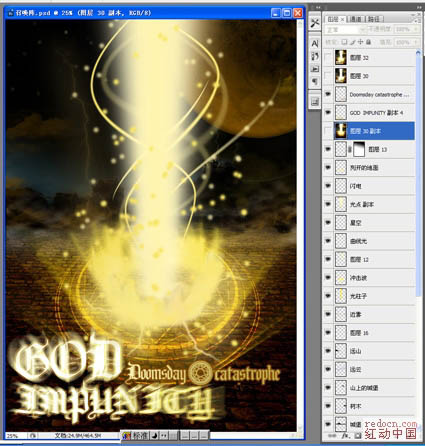This screenshot has height=446, width=425.
Task: Hide the 星空 layer
Action: pos(328,223)
